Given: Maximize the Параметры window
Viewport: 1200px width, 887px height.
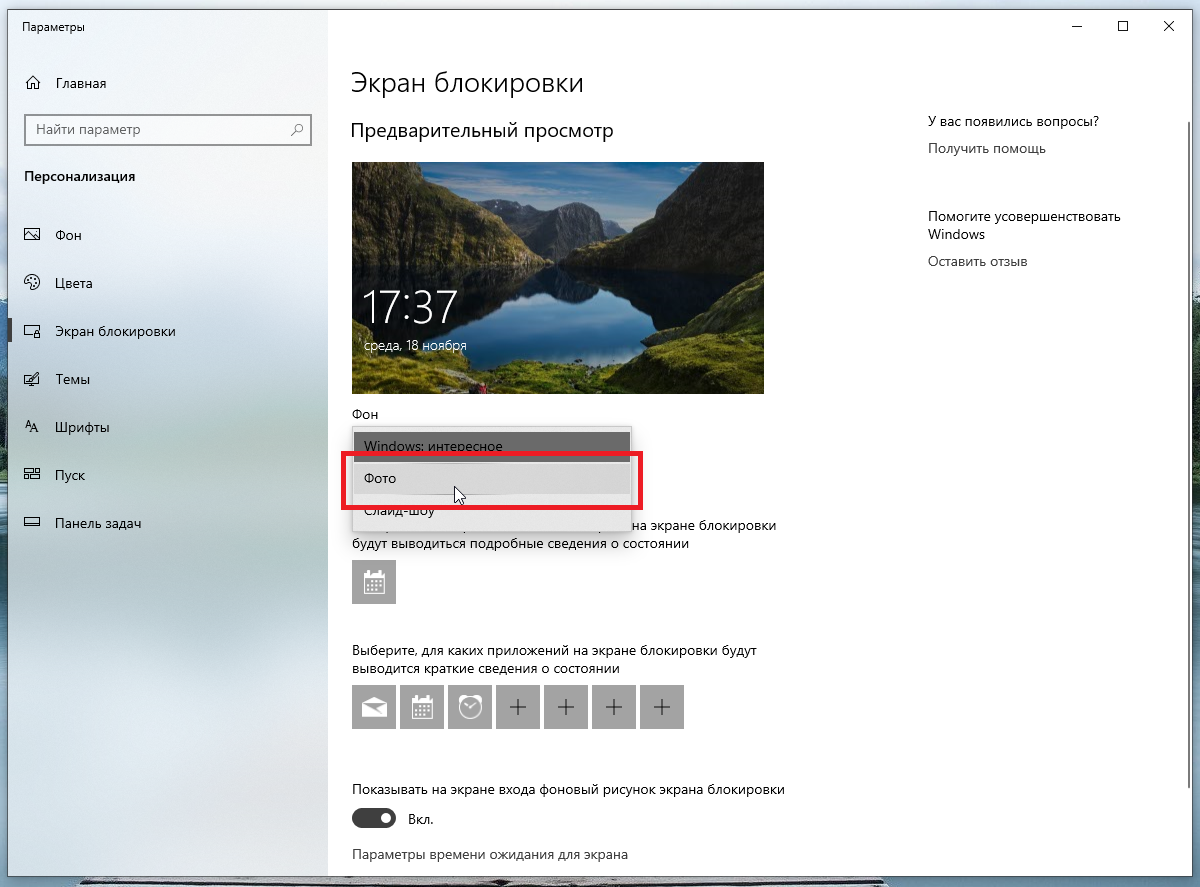Looking at the screenshot, I should tap(1123, 27).
